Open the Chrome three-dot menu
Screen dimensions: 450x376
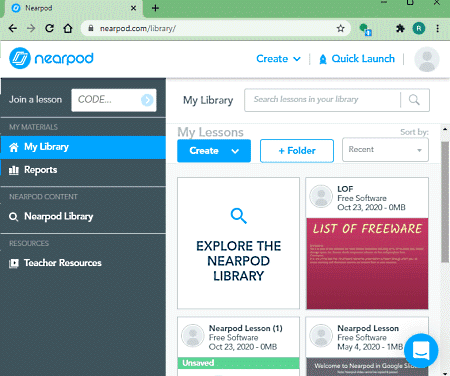pos(437,28)
